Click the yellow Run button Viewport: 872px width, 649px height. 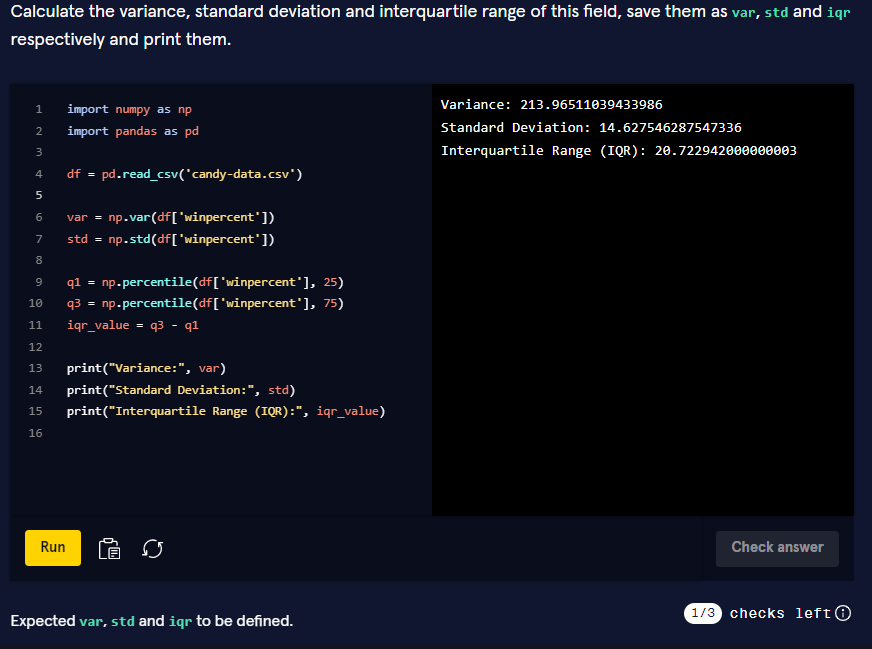click(52, 548)
